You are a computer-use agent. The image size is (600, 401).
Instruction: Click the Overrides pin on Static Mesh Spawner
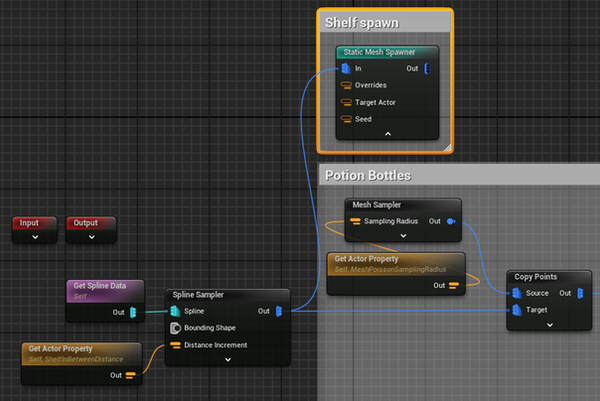[x=346, y=85]
